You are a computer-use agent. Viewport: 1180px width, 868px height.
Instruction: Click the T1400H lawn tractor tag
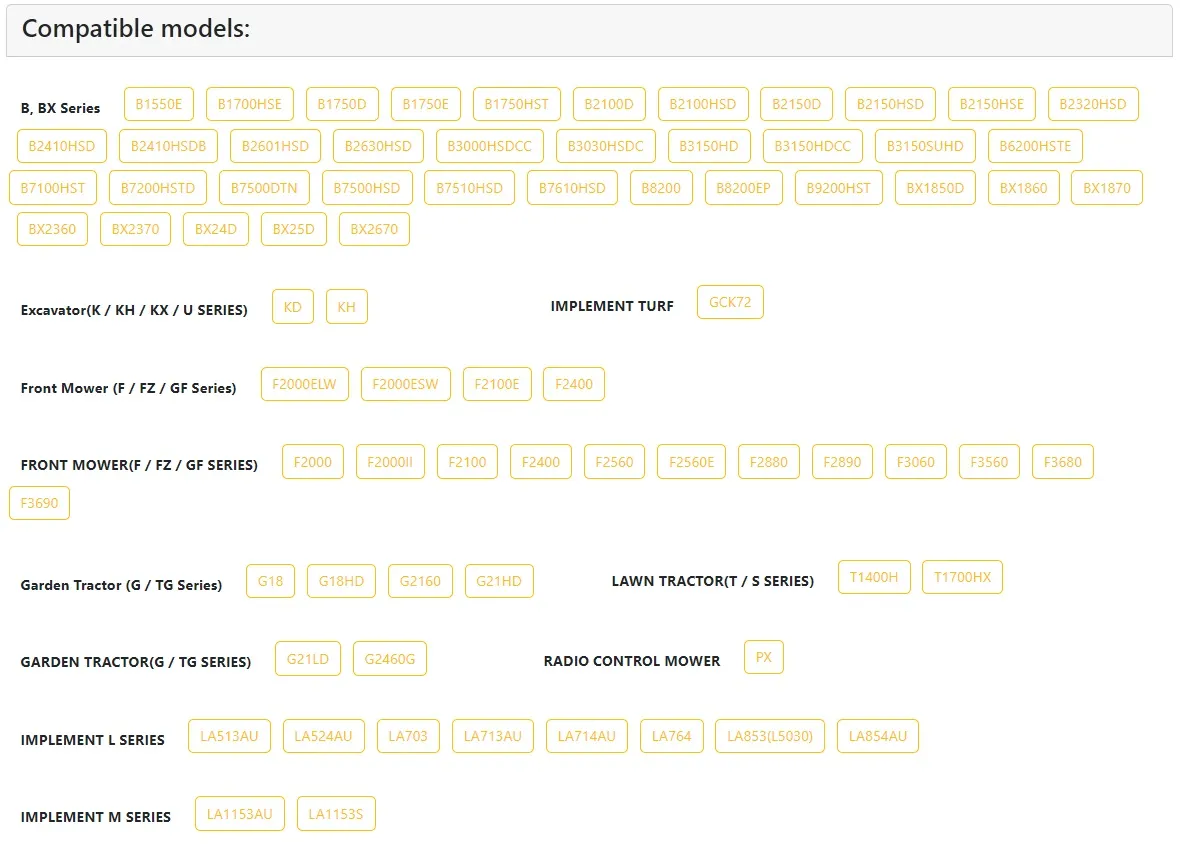(x=874, y=577)
